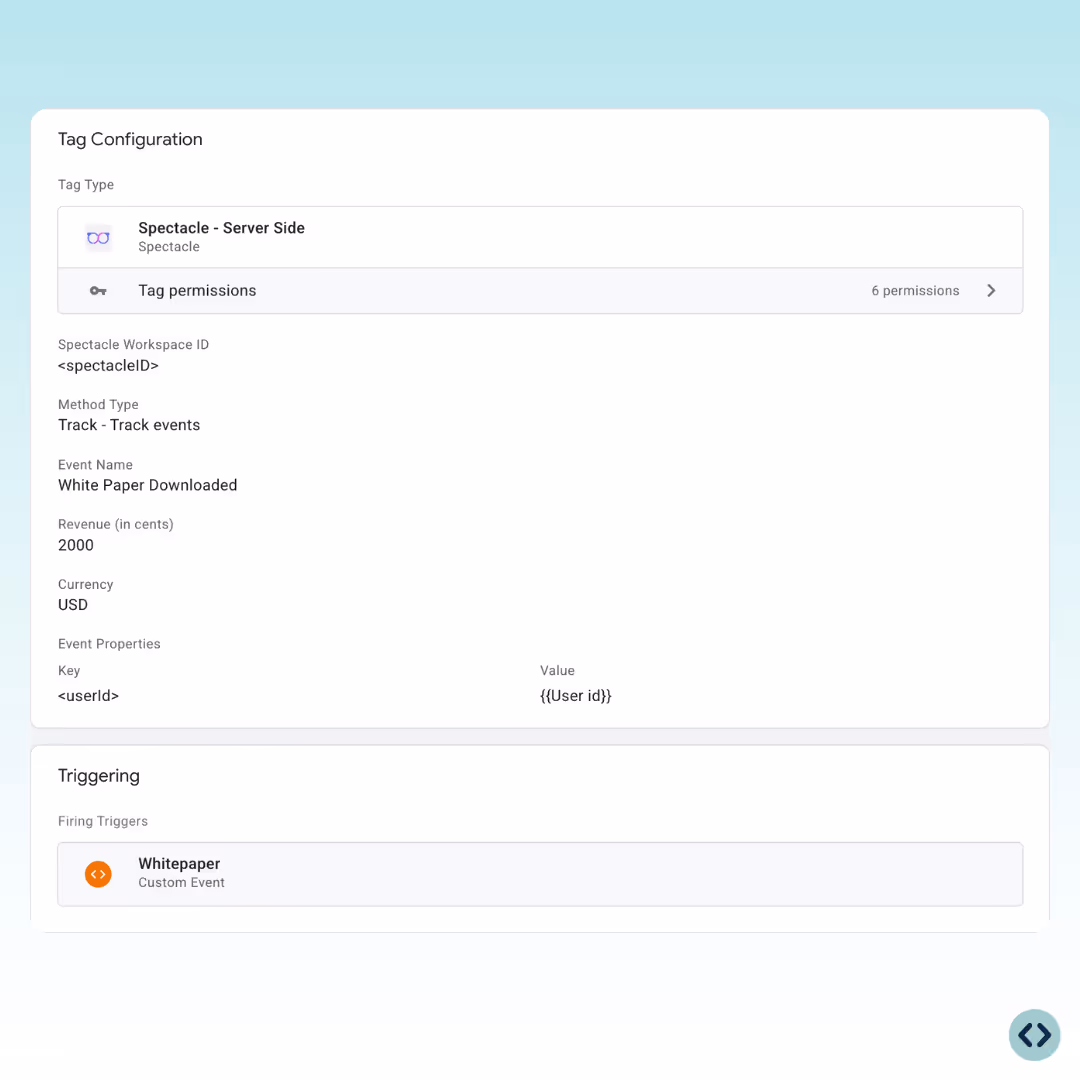Open the code brackets floating button
Screen dimensions: 1080x1080
(x=1035, y=1035)
